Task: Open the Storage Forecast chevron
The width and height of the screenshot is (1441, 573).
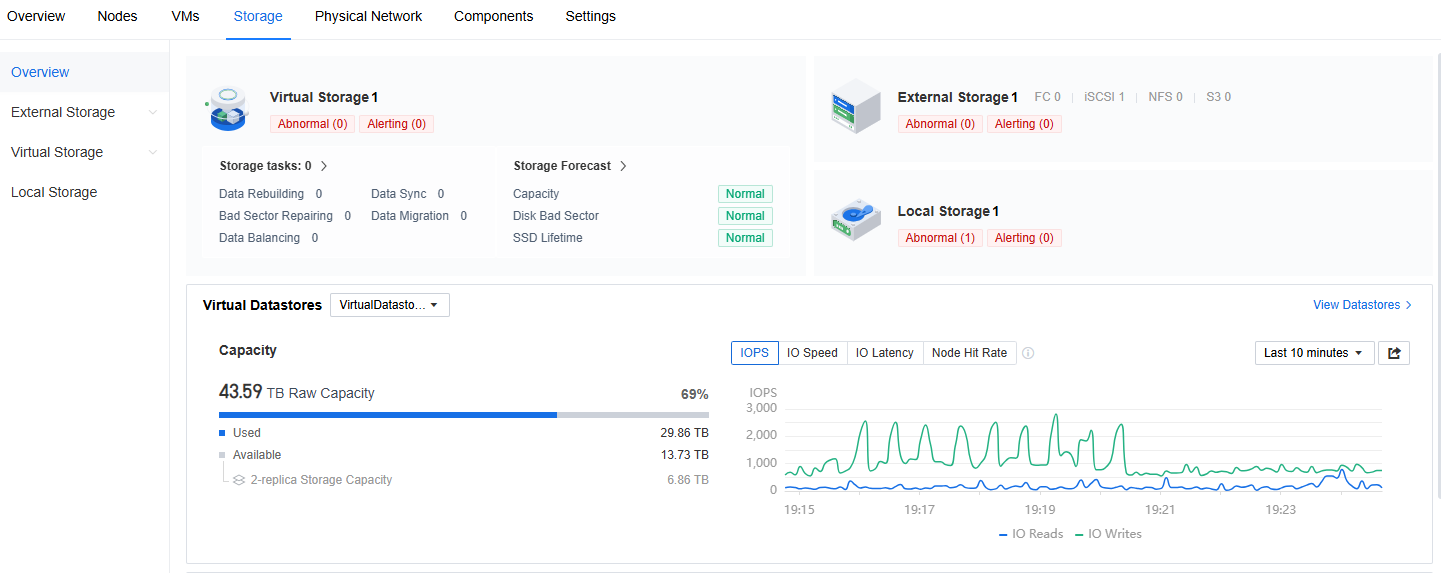Action: [x=623, y=166]
